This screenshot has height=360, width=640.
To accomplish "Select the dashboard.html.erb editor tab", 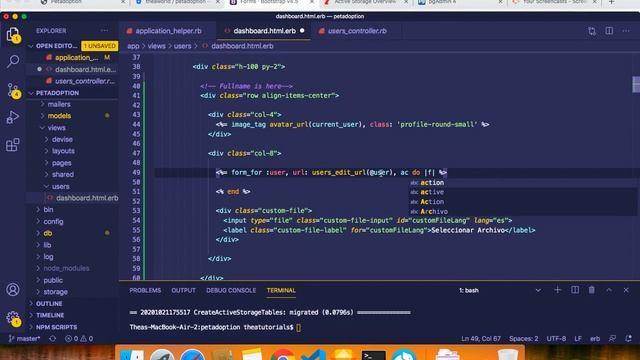I will click(x=264, y=31).
